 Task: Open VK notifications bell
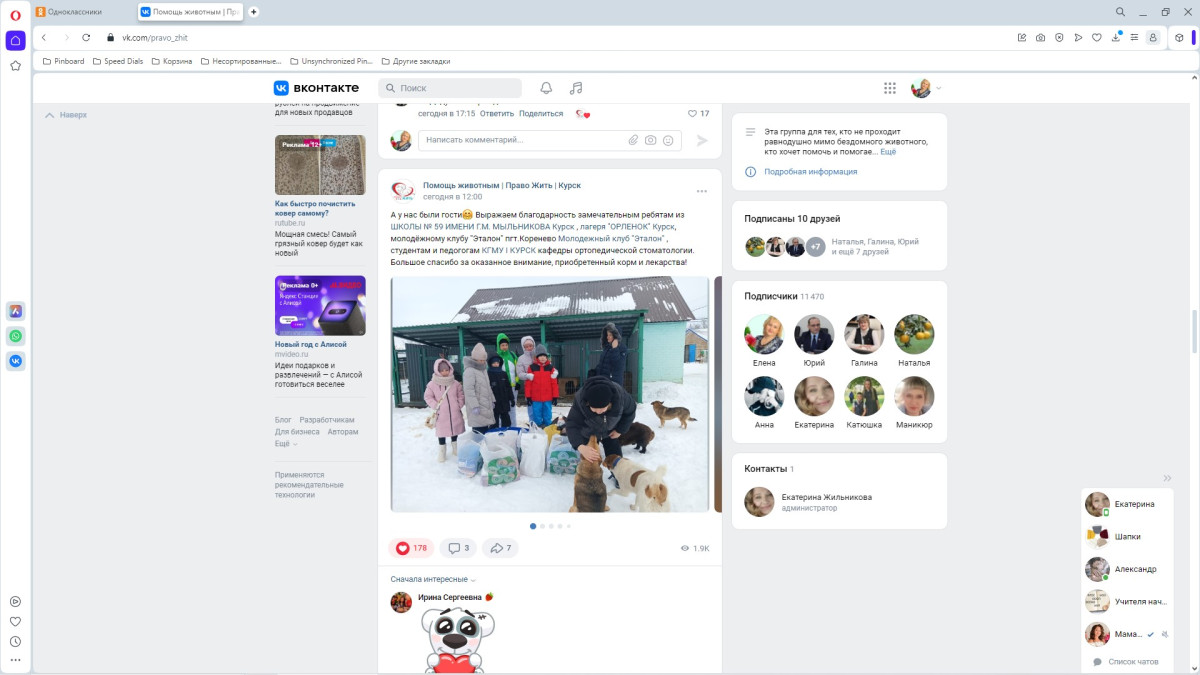(x=546, y=88)
